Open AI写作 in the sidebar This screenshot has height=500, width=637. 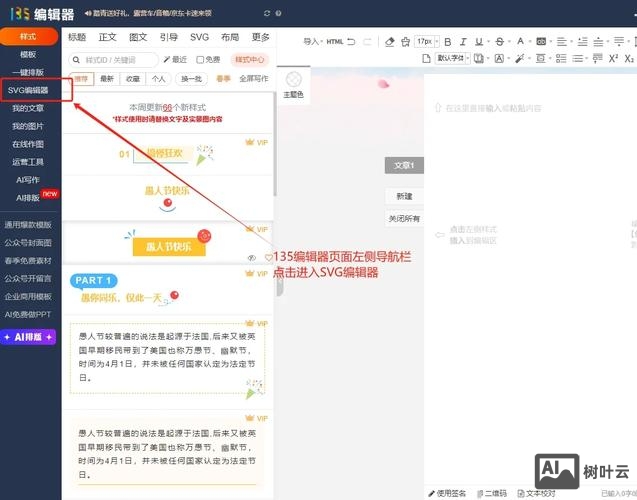click(28, 180)
